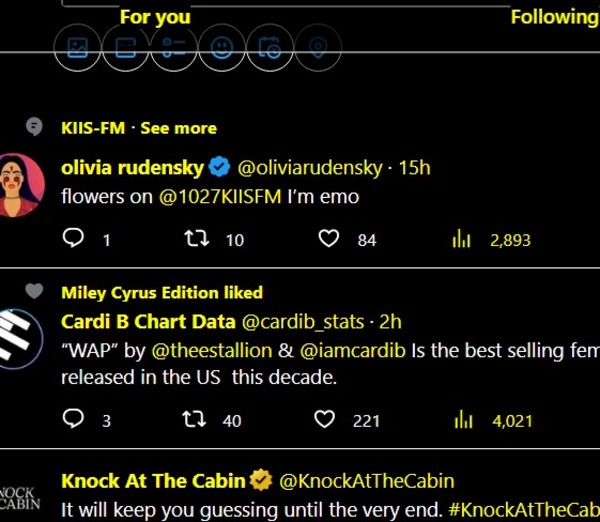Click the add location pin icon

[317, 47]
